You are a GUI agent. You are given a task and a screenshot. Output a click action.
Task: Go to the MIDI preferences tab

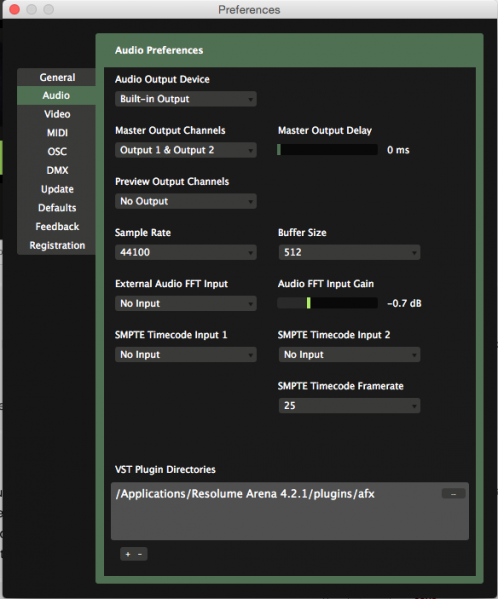click(x=57, y=133)
